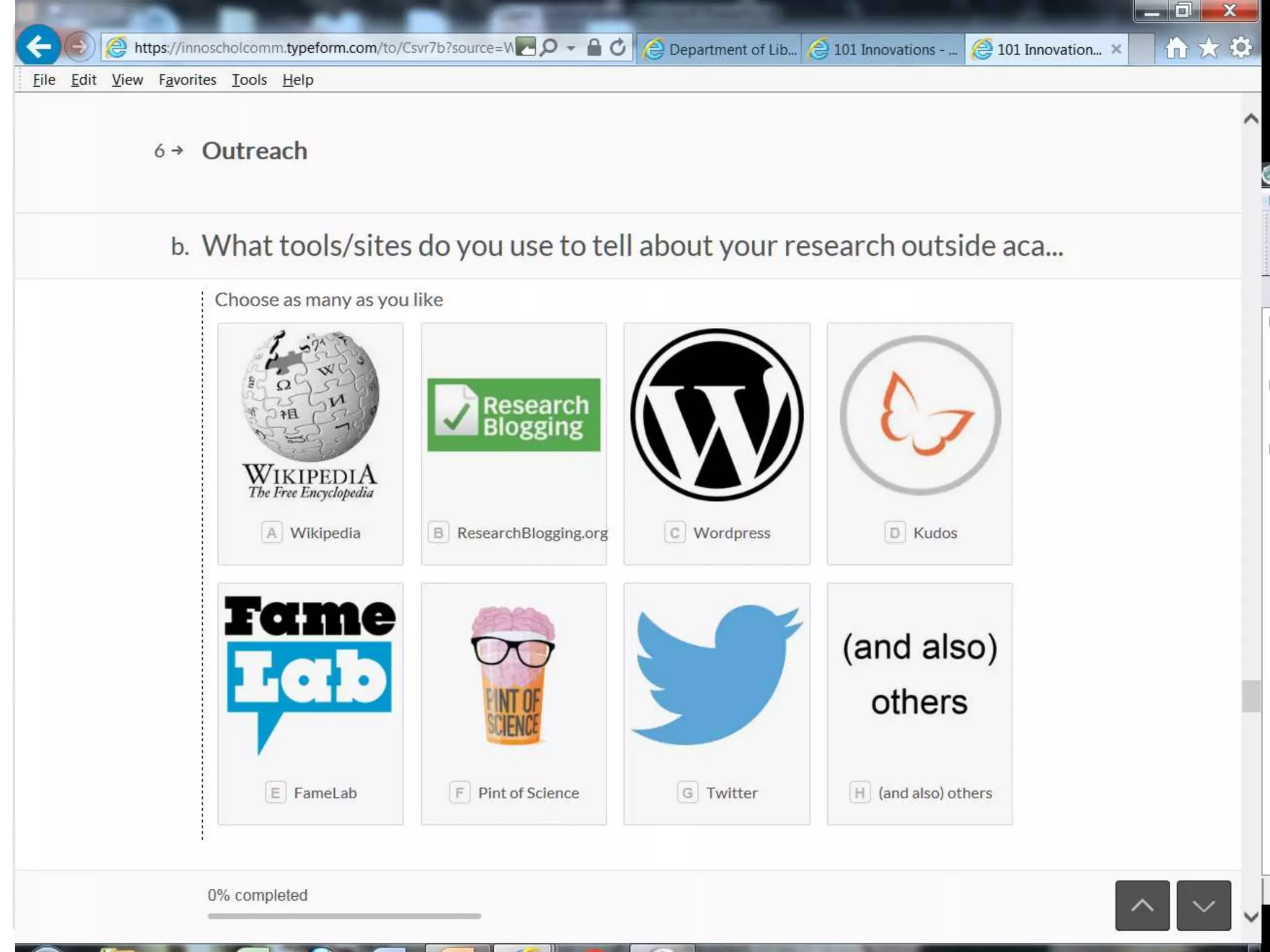Click the security lock icon in the address bar
The width and height of the screenshot is (1270, 952).
[x=593, y=47]
